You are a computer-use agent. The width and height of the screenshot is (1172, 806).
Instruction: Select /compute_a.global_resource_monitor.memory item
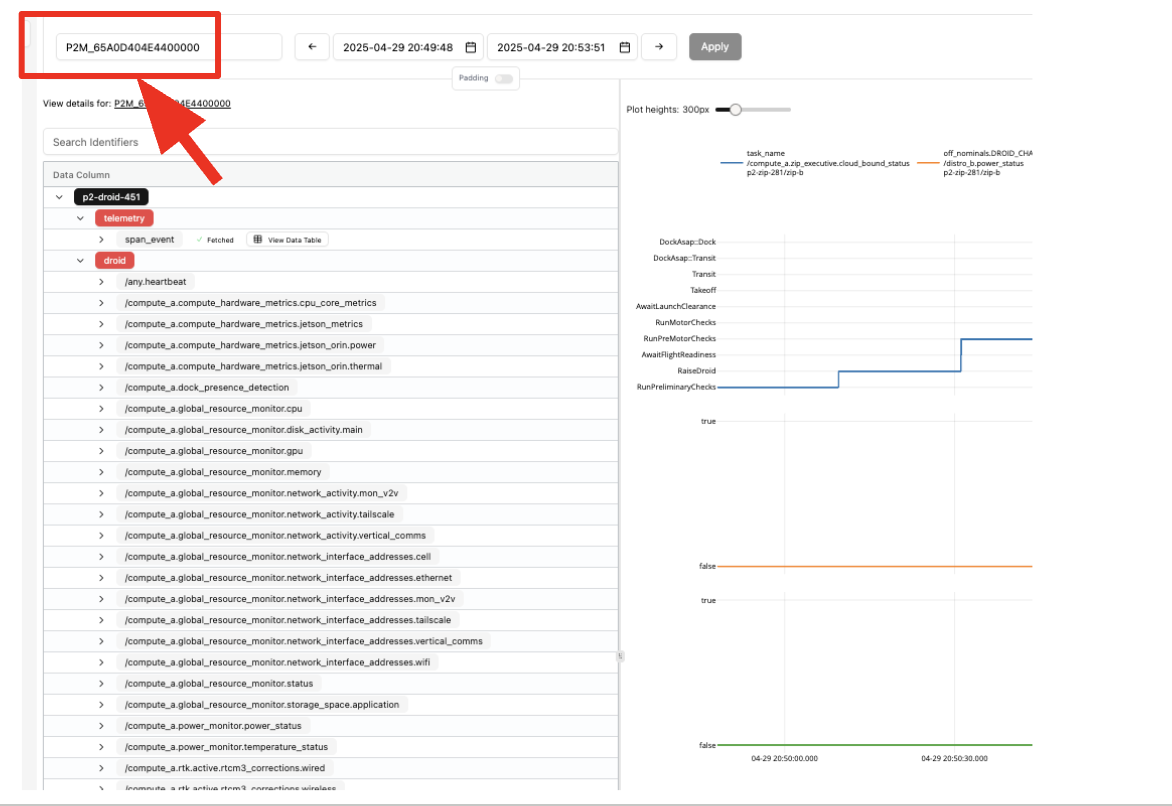tap(223, 473)
